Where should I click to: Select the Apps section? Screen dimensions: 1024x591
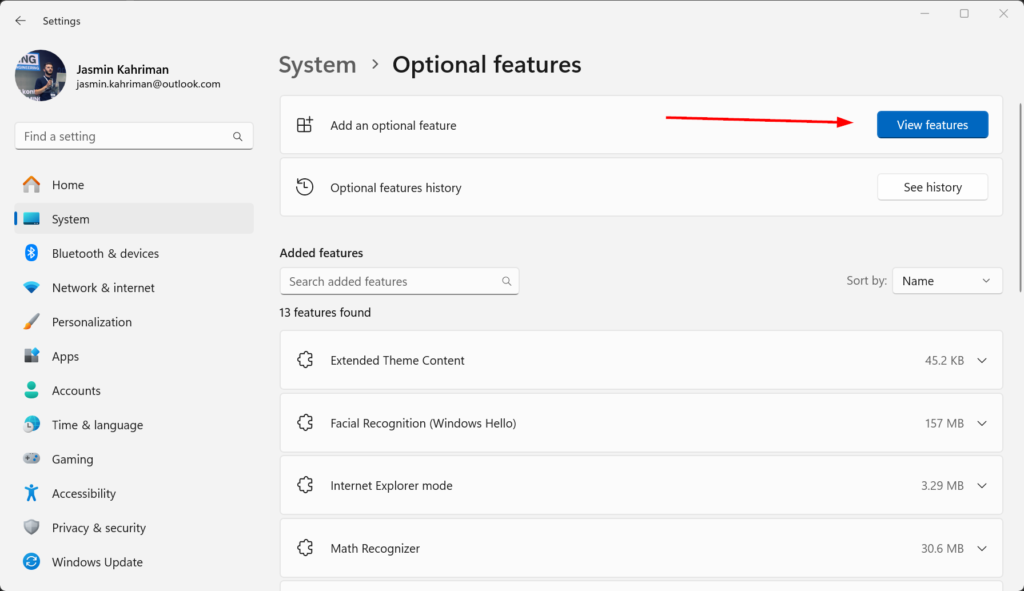point(65,356)
